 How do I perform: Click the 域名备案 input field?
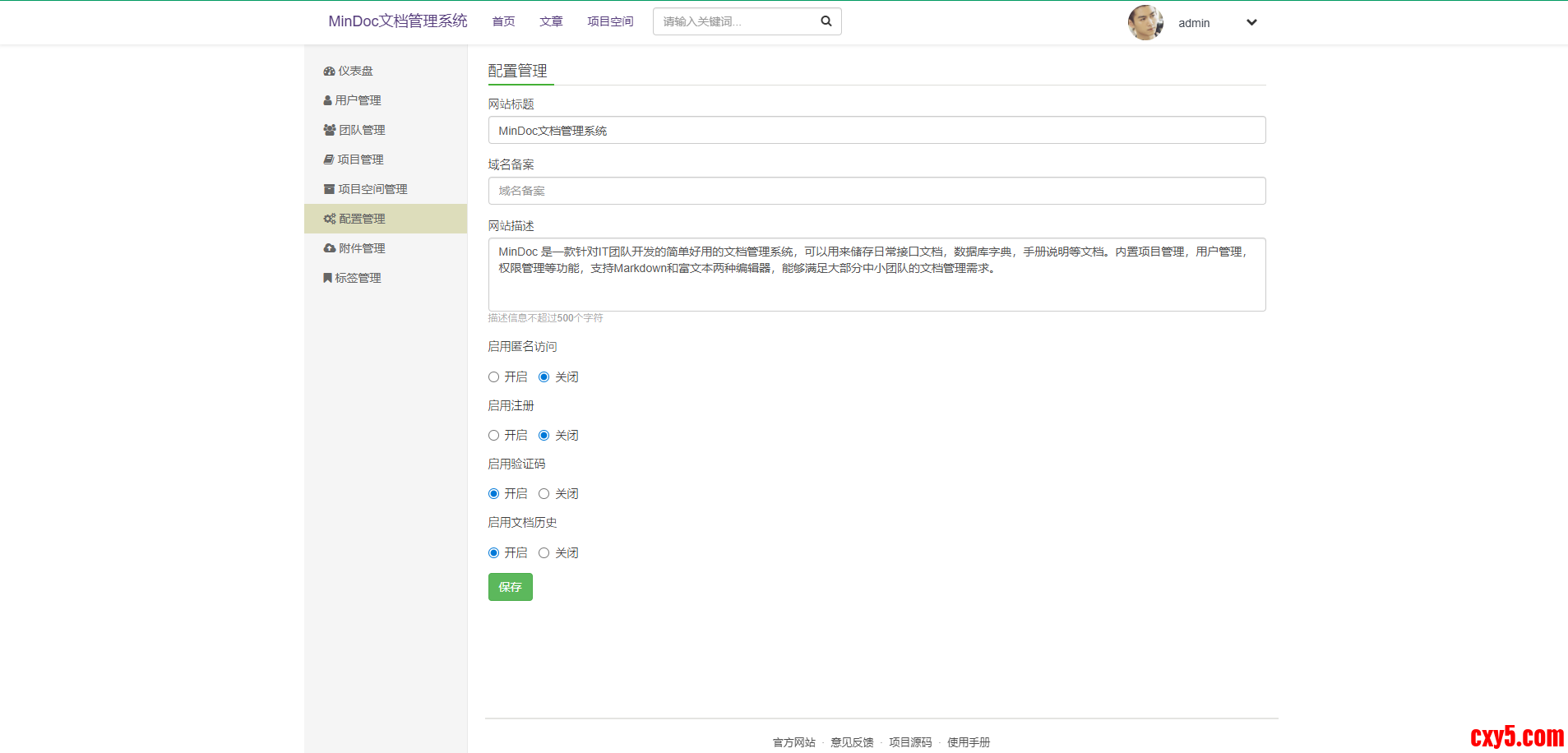click(877, 191)
